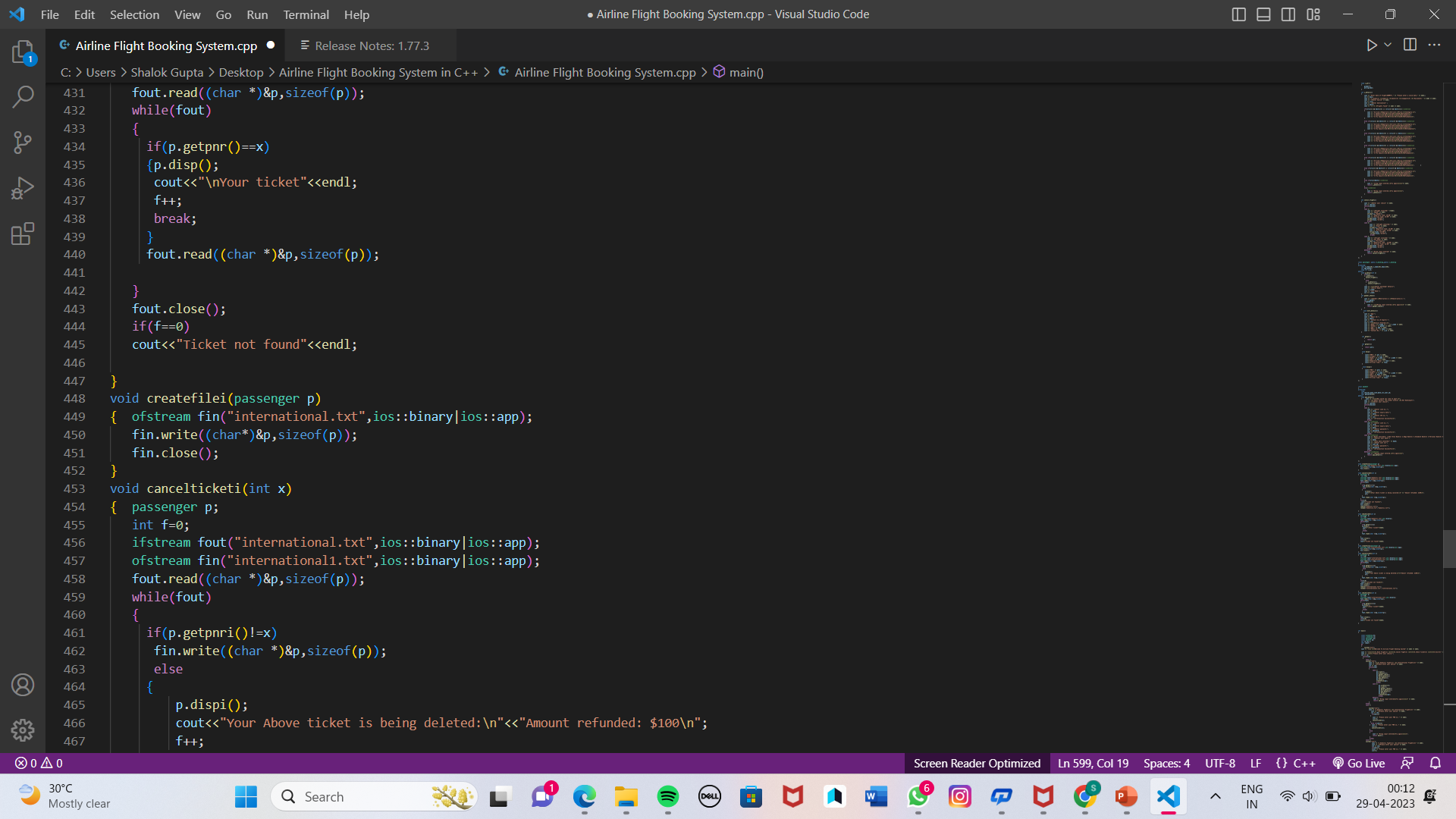The width and height of the screenshot is (1456, 819).
Task: Open the Explorer view in activity bar
Action: [23, 52]
